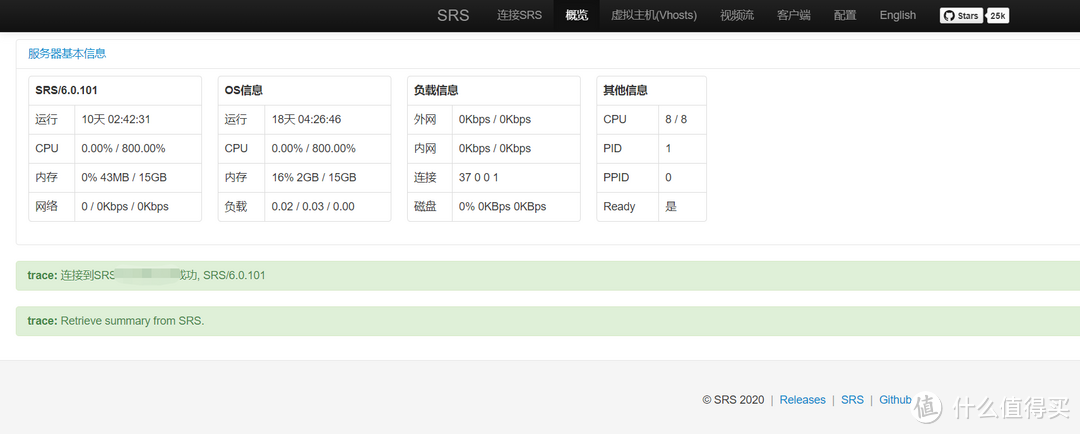The width and height of the screenshot is (1080, 434).
Task: Switch language to English
Action: (x=897, y=15)
